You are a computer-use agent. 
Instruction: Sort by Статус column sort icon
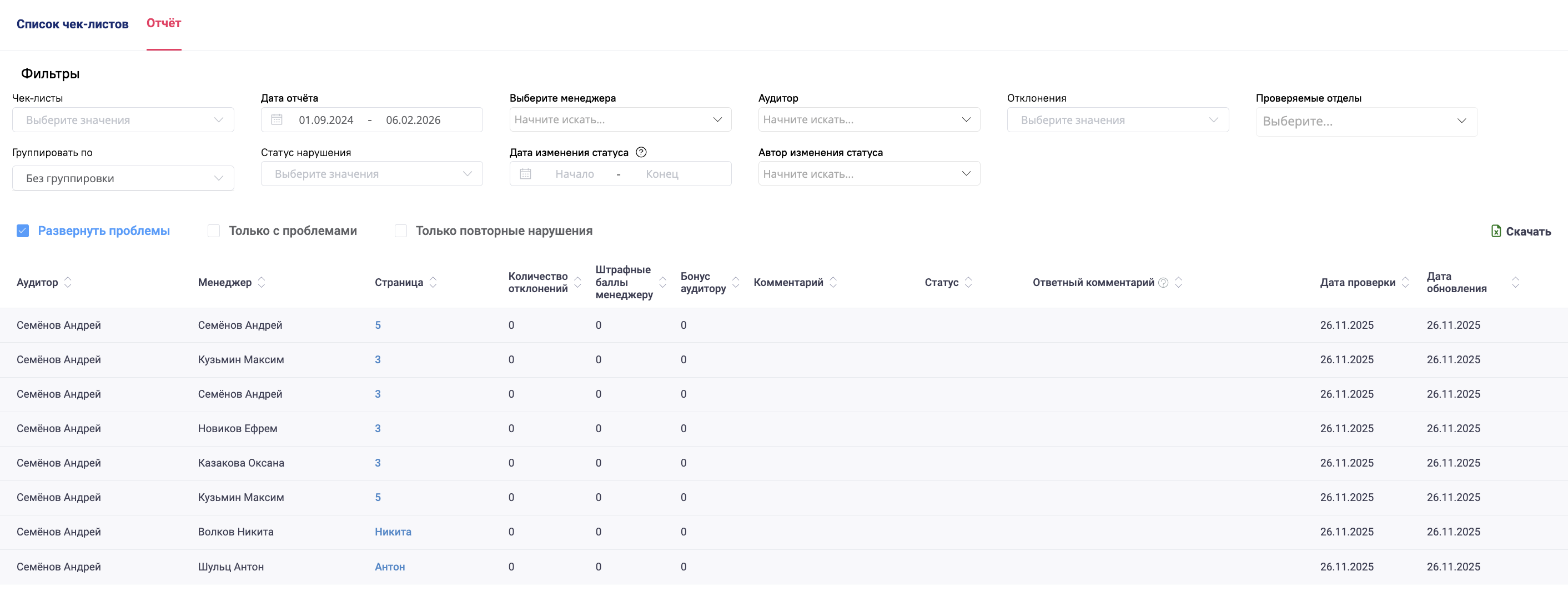(968, 283)
